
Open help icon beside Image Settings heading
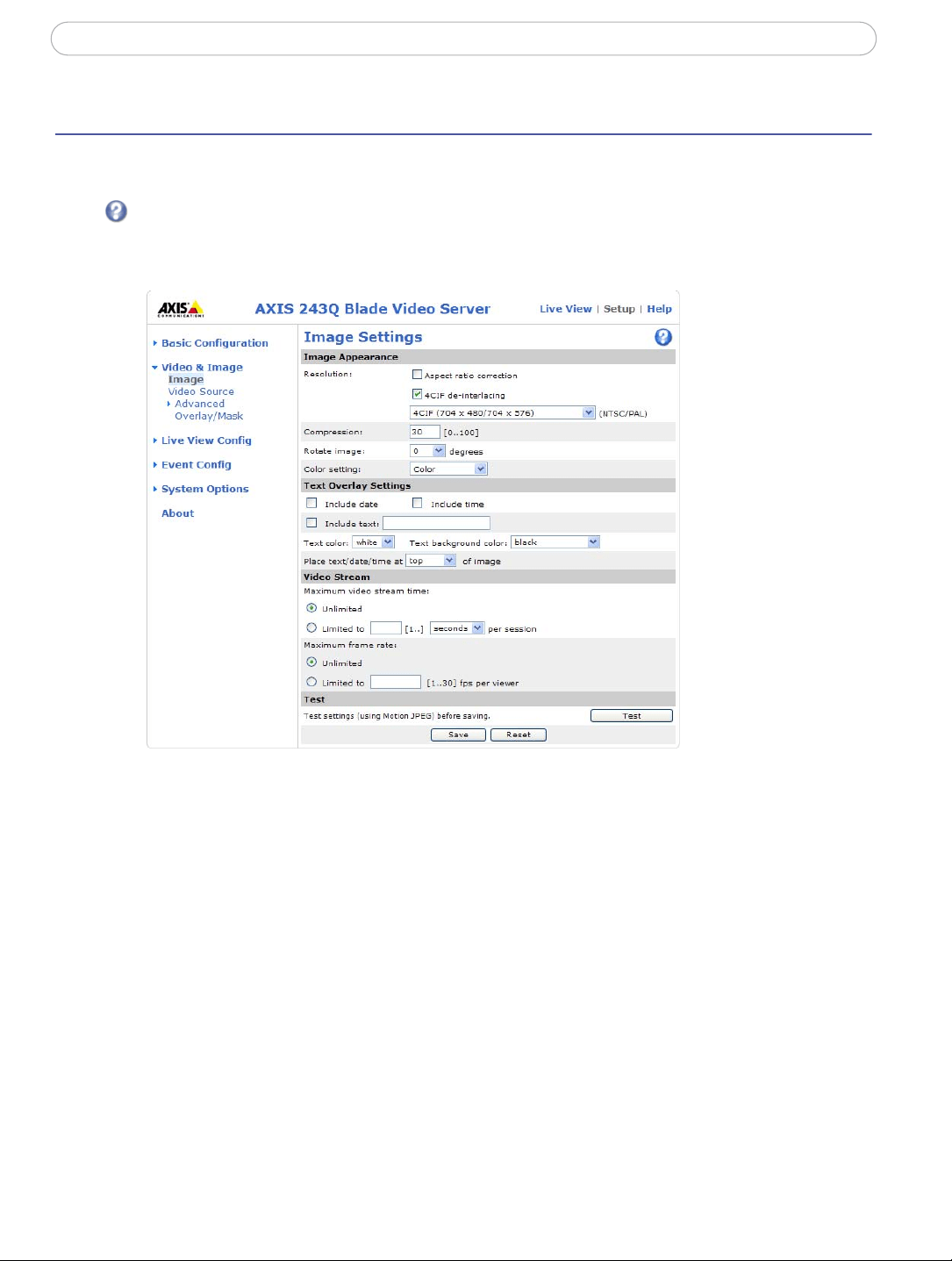pos(663,337)
